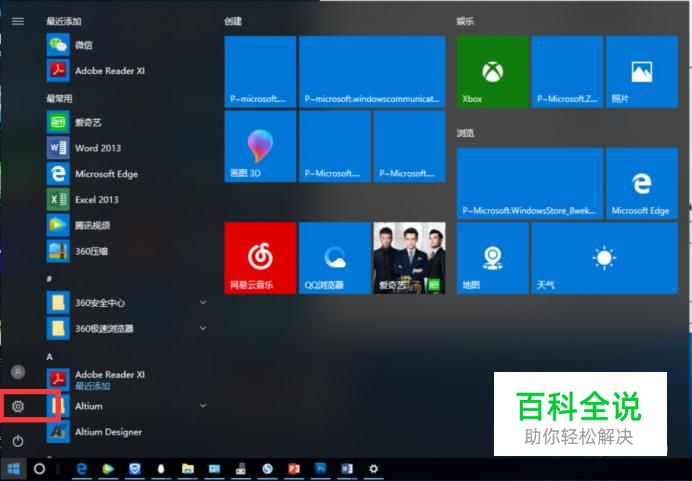Click the 爱奇艺 photo tile

tap(410, 258)
